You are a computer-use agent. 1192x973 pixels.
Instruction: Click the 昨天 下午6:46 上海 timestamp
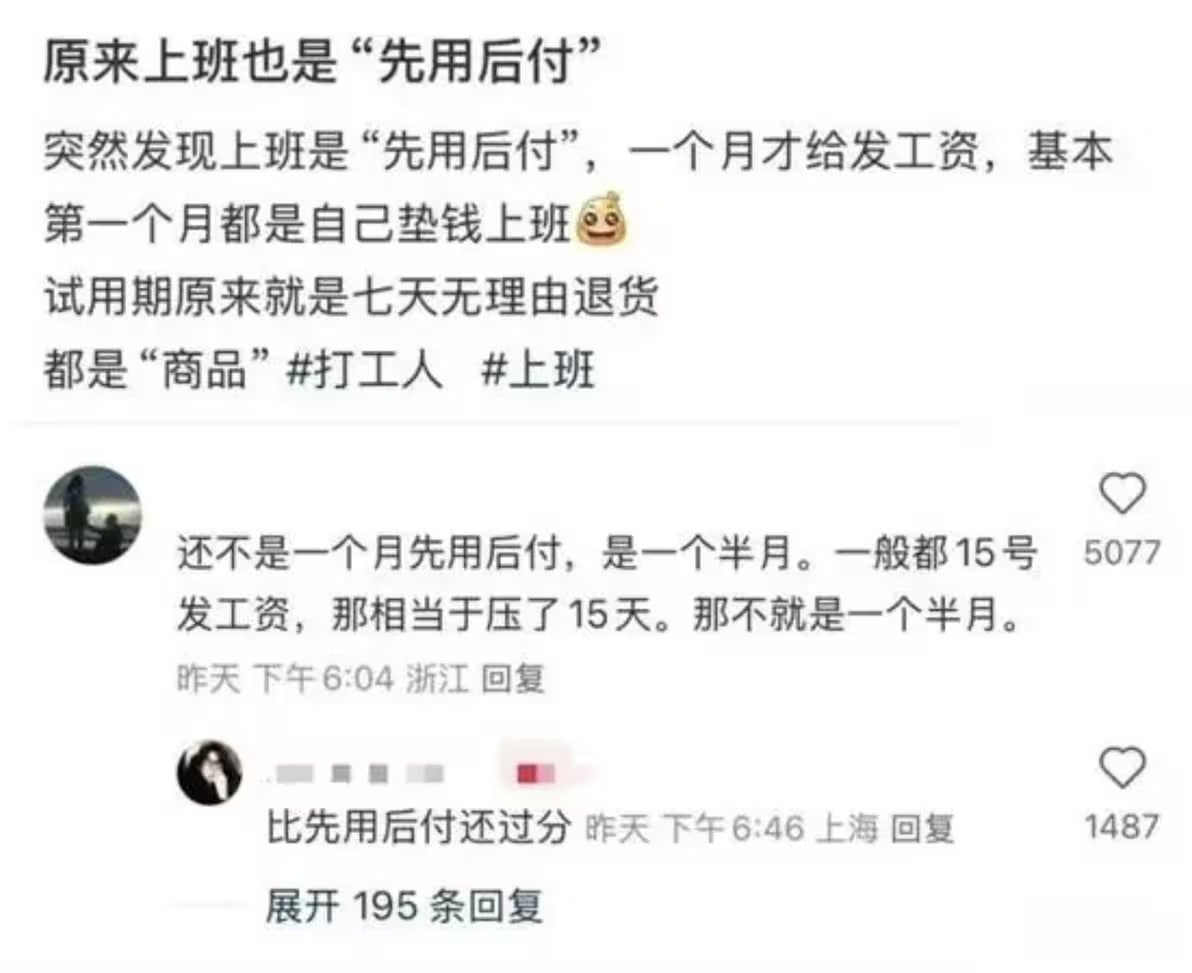[x=731, y=828]
